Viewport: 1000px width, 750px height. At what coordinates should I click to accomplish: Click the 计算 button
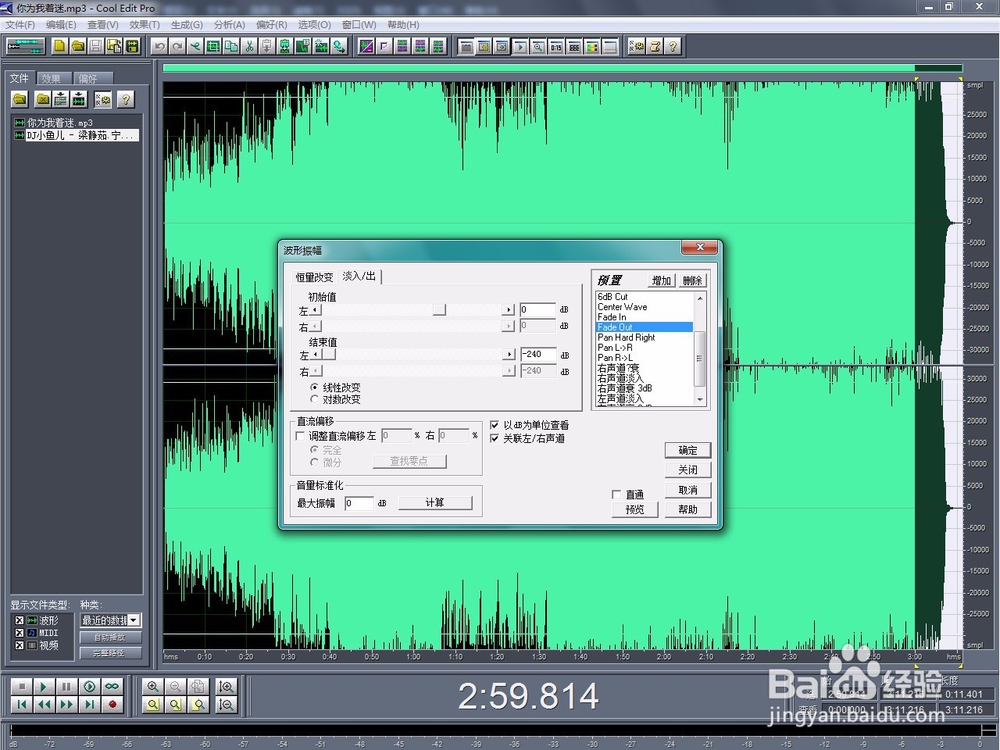pos(435,503)
